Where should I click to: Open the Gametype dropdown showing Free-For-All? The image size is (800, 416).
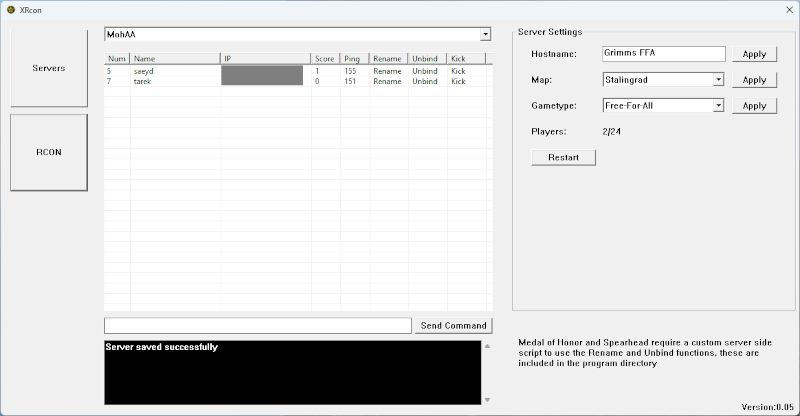point(718,106)
